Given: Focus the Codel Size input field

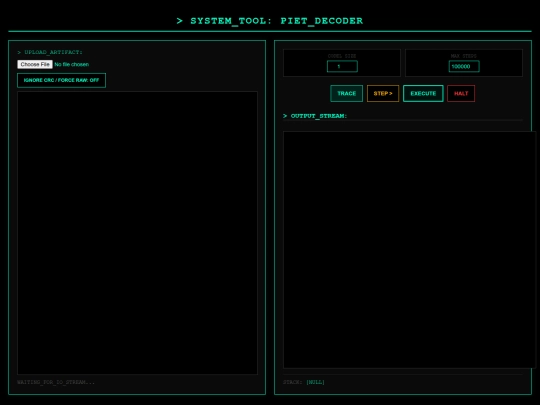Looking at the screenshot, I should [x=342, y=66].
